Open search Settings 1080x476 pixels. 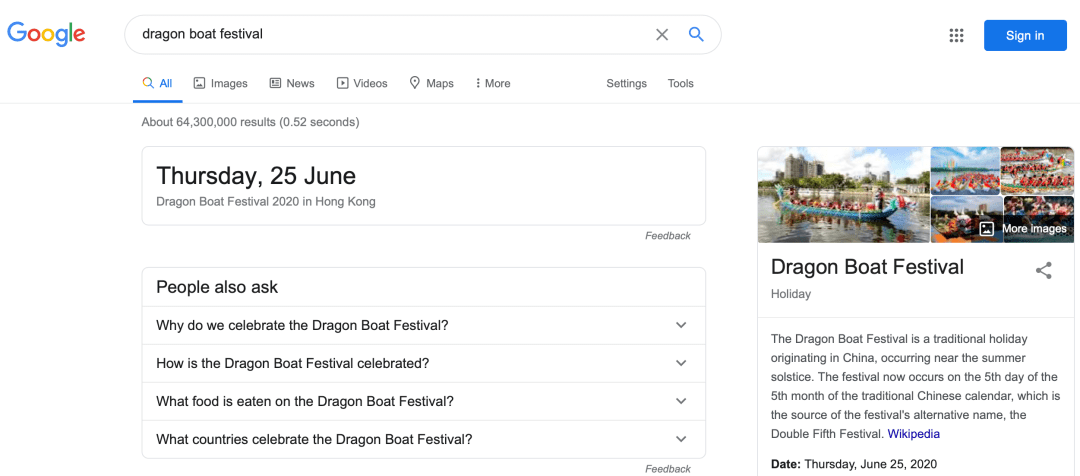626,84
